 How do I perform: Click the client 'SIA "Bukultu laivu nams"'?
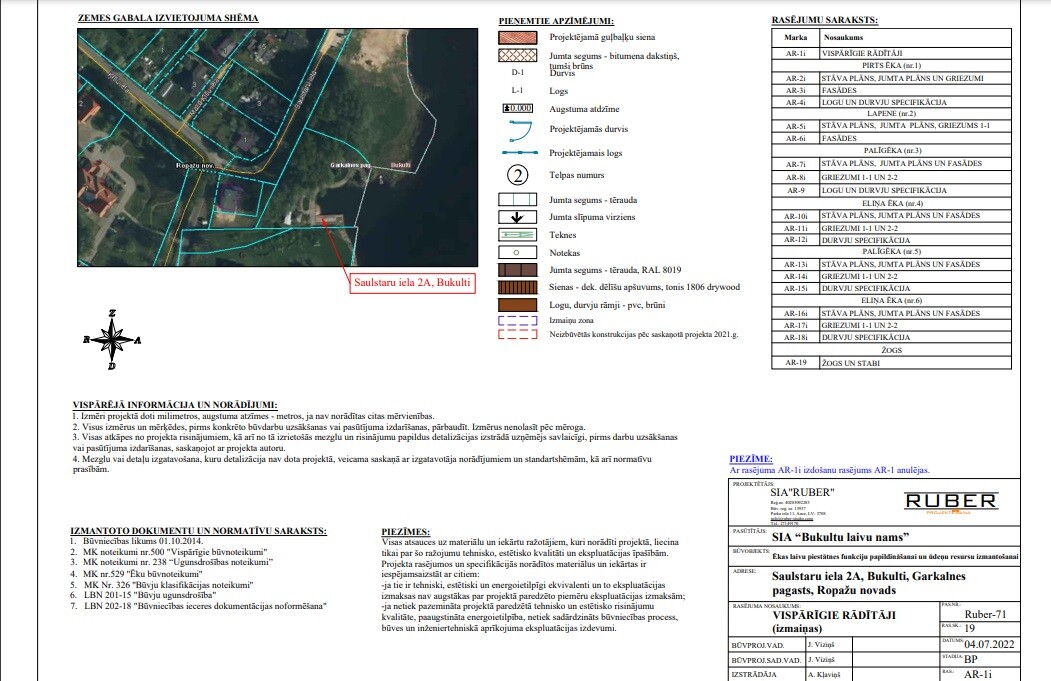[x=841, y=537]
